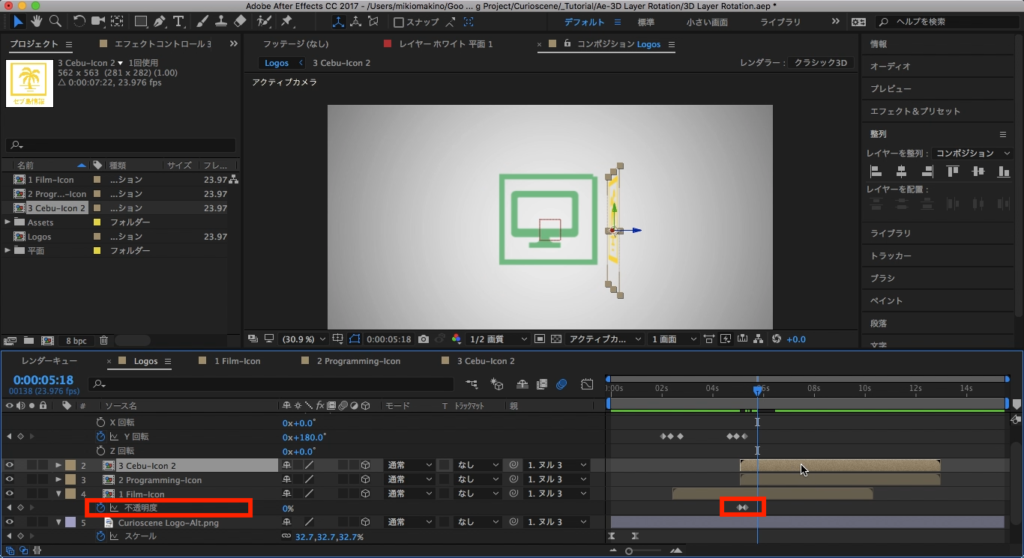The height and width of the screenshot is (558, 1024).
Task: Select the Hand tool
Action: click(37, 21)
